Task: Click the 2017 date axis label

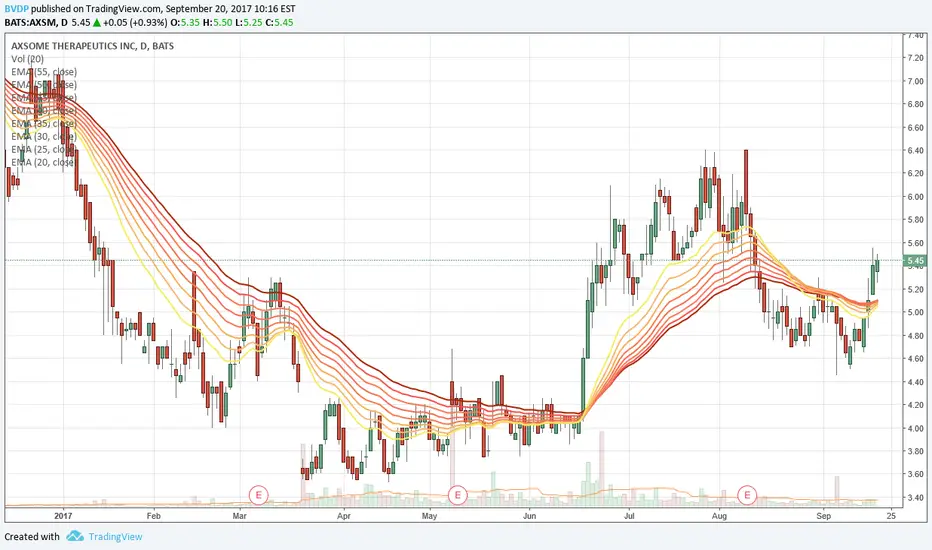Action: pyautogui.click(x=63, y=516)
